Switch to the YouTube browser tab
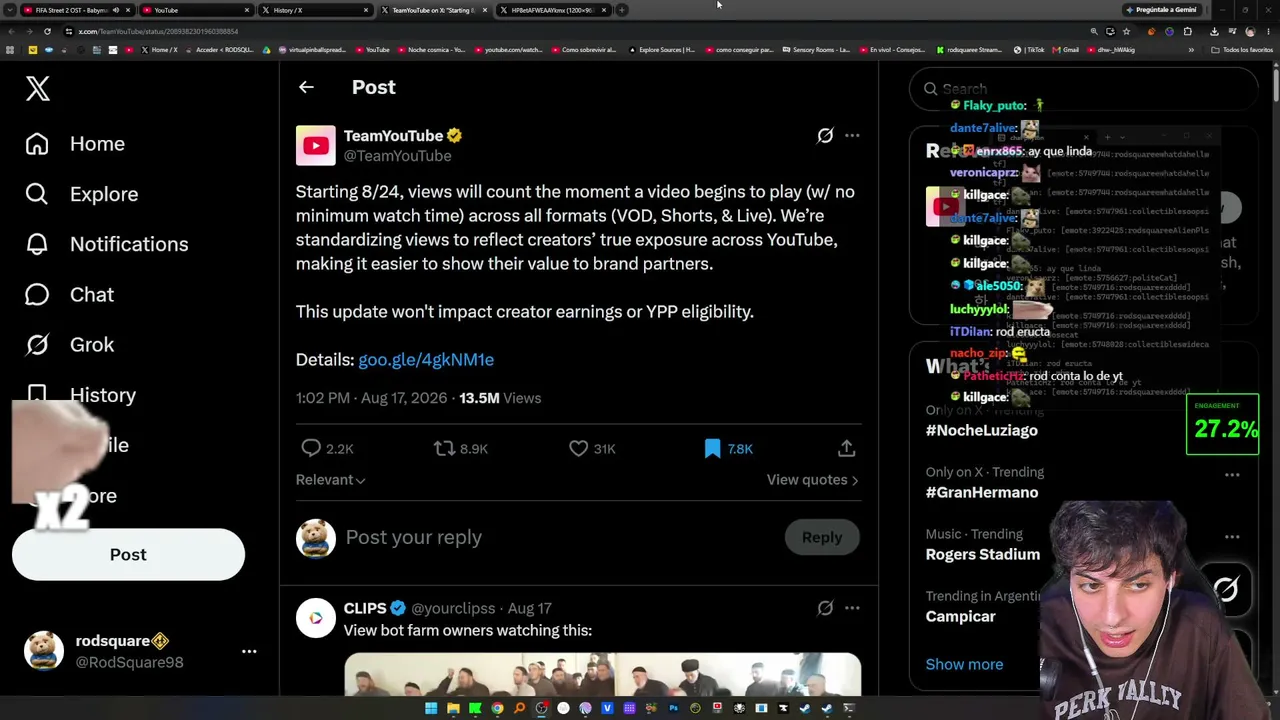 pos(195,10)
